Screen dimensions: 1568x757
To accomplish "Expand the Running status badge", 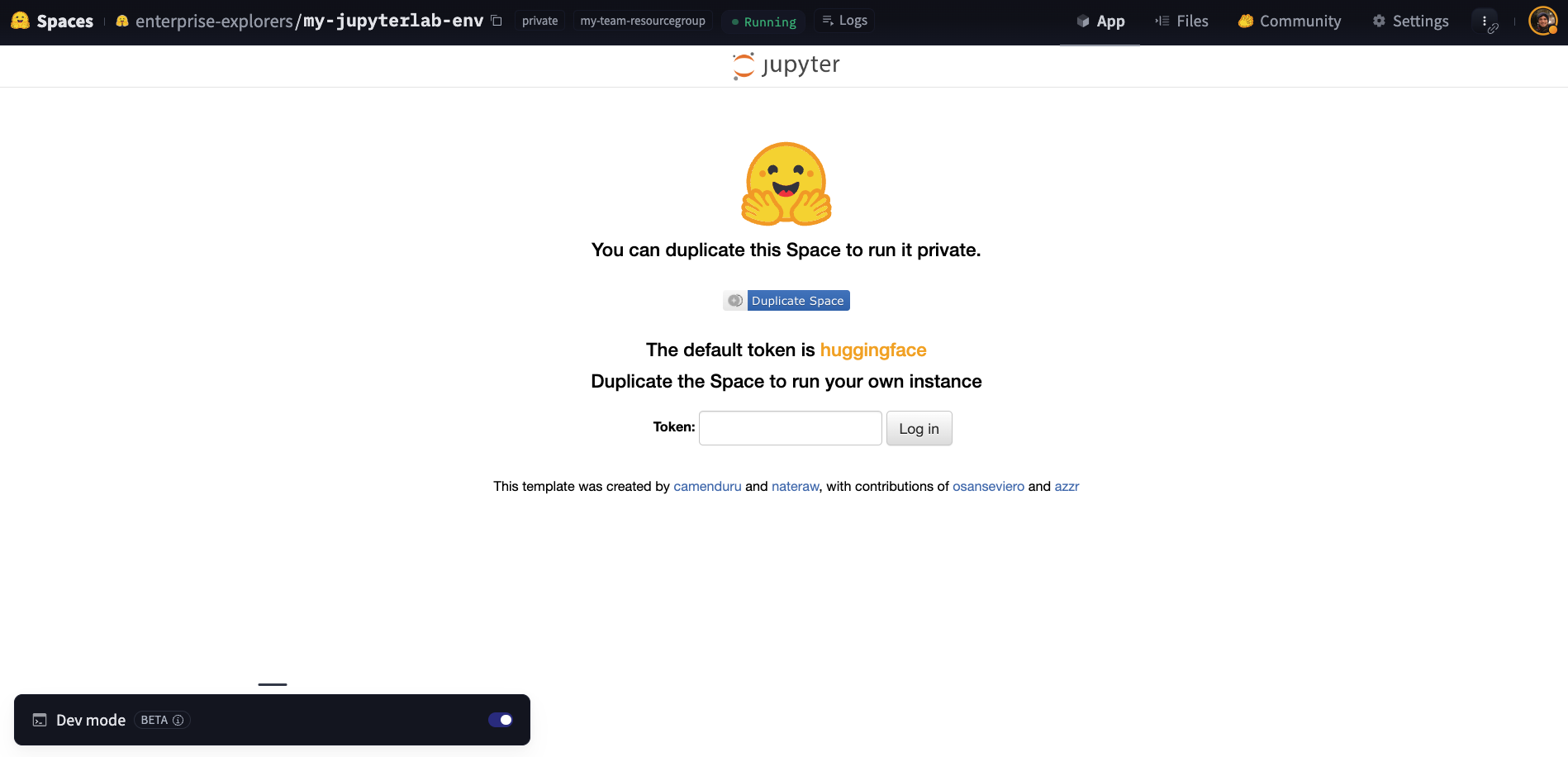I will (763, 21).
